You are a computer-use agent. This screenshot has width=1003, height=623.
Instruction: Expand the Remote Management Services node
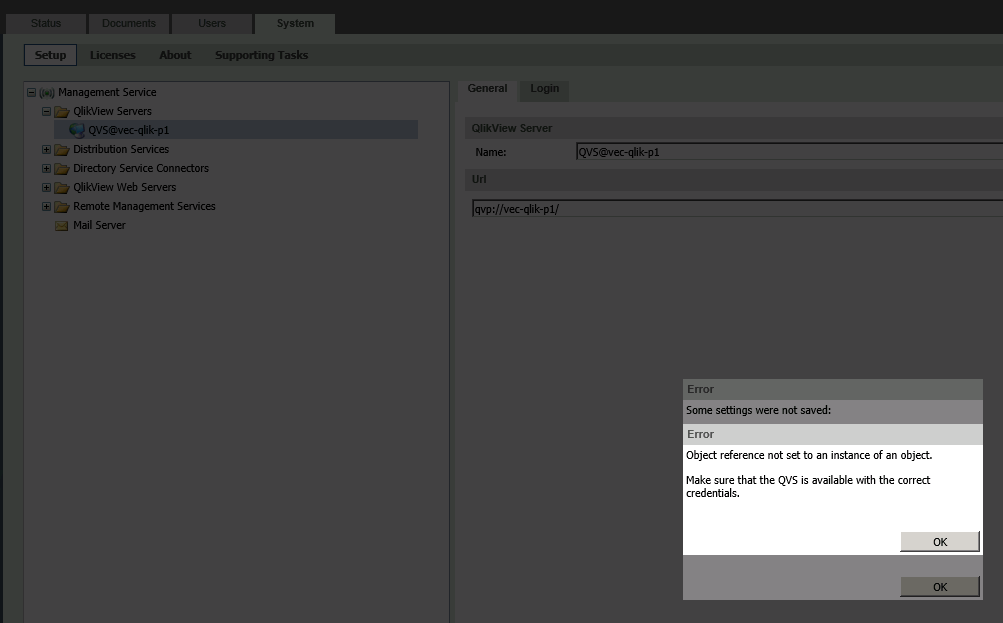(x=46, y=207)
